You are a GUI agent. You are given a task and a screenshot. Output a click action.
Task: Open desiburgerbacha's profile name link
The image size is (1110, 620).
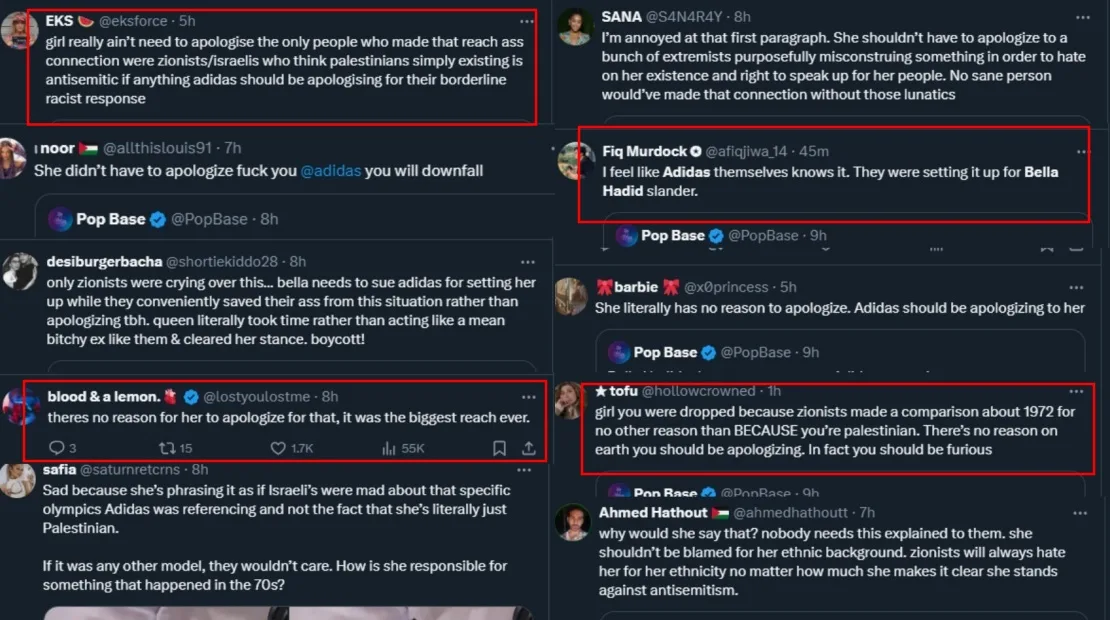pyautogui.click(x=104, y=262)
